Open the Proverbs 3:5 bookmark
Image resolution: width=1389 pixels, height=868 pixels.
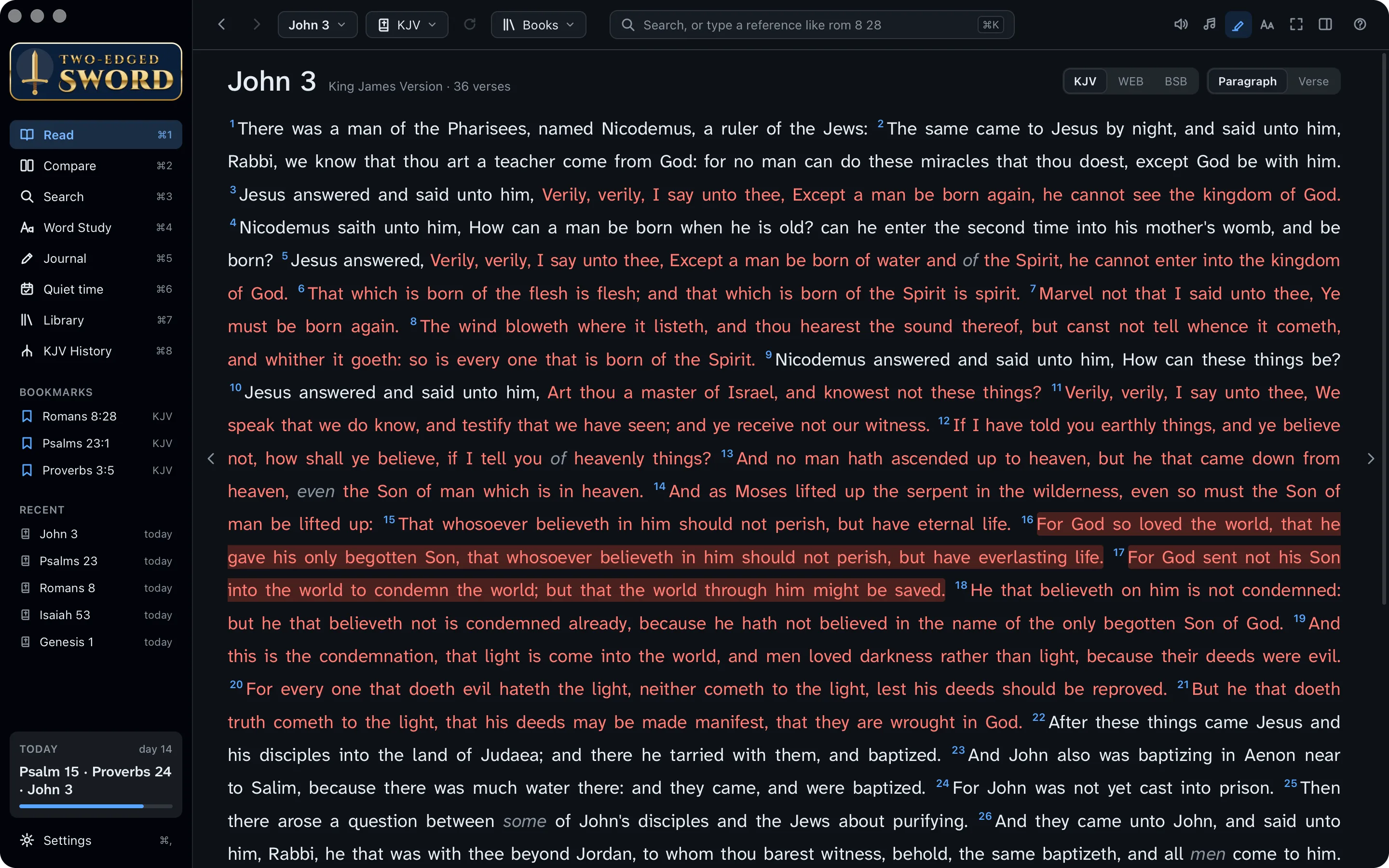[96, 470]
